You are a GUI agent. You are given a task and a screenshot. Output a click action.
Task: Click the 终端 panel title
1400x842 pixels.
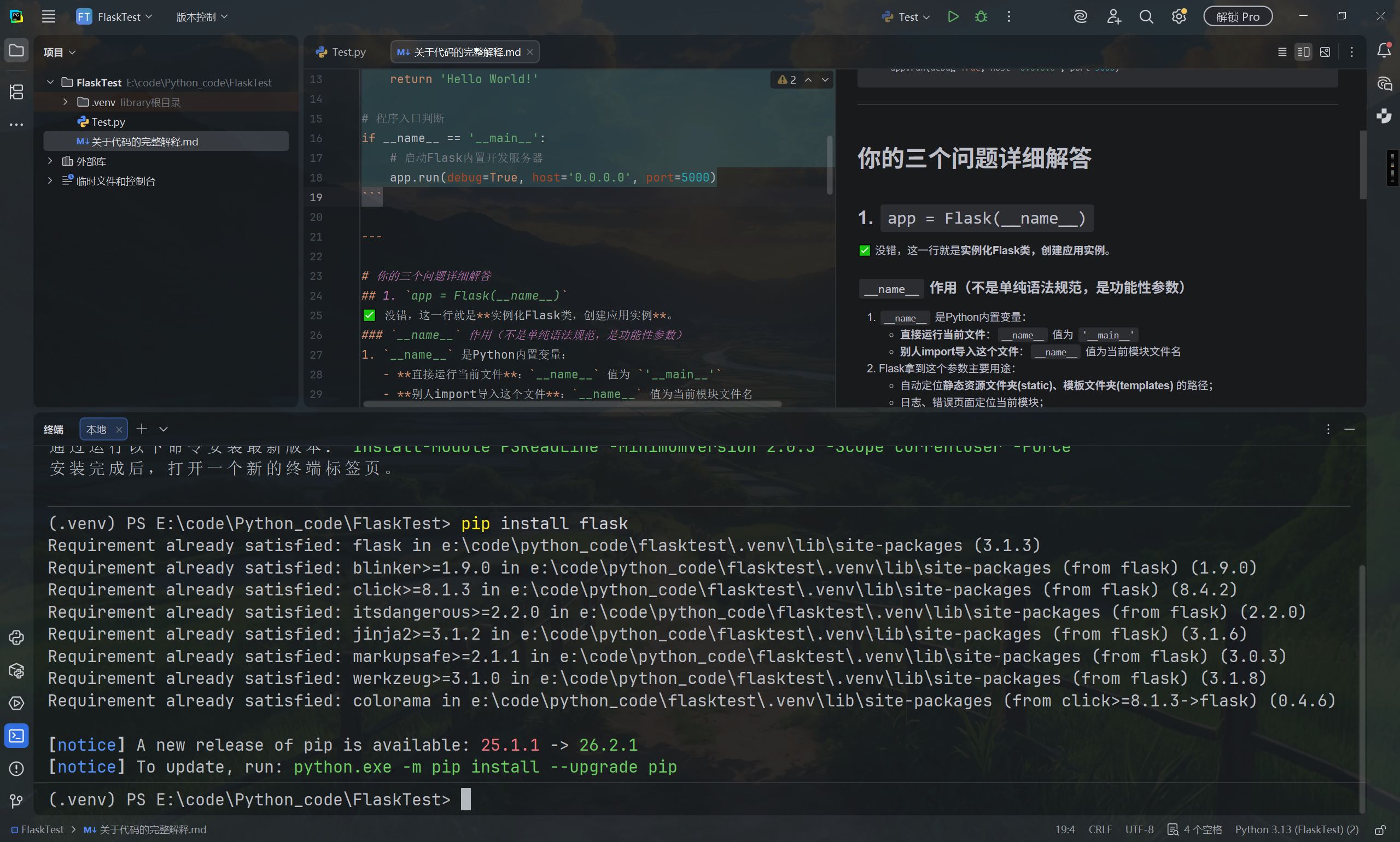54,430
